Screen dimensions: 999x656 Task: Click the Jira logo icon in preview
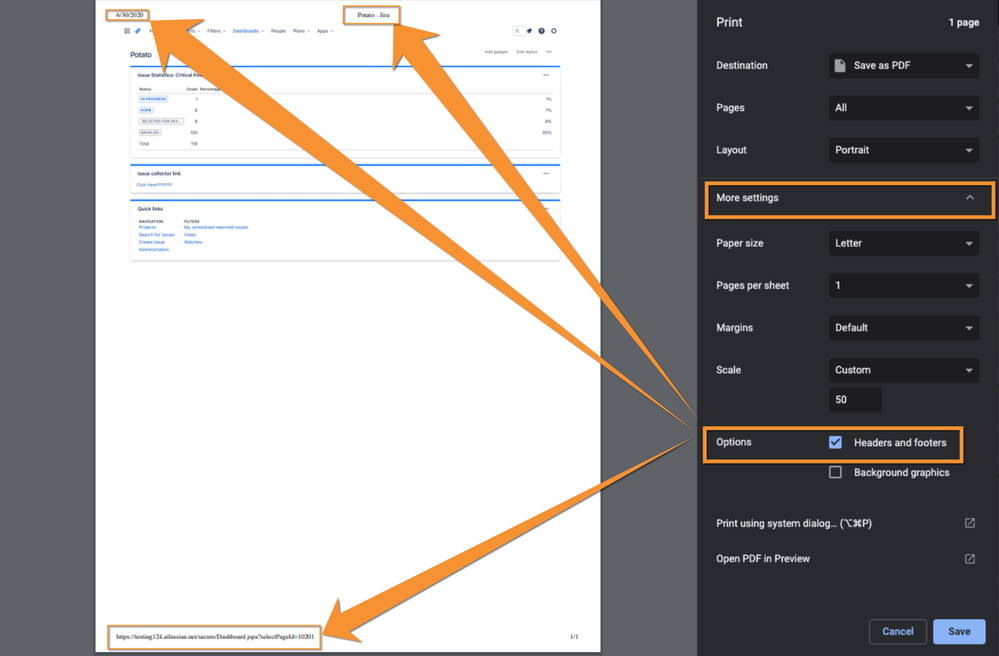138,31
